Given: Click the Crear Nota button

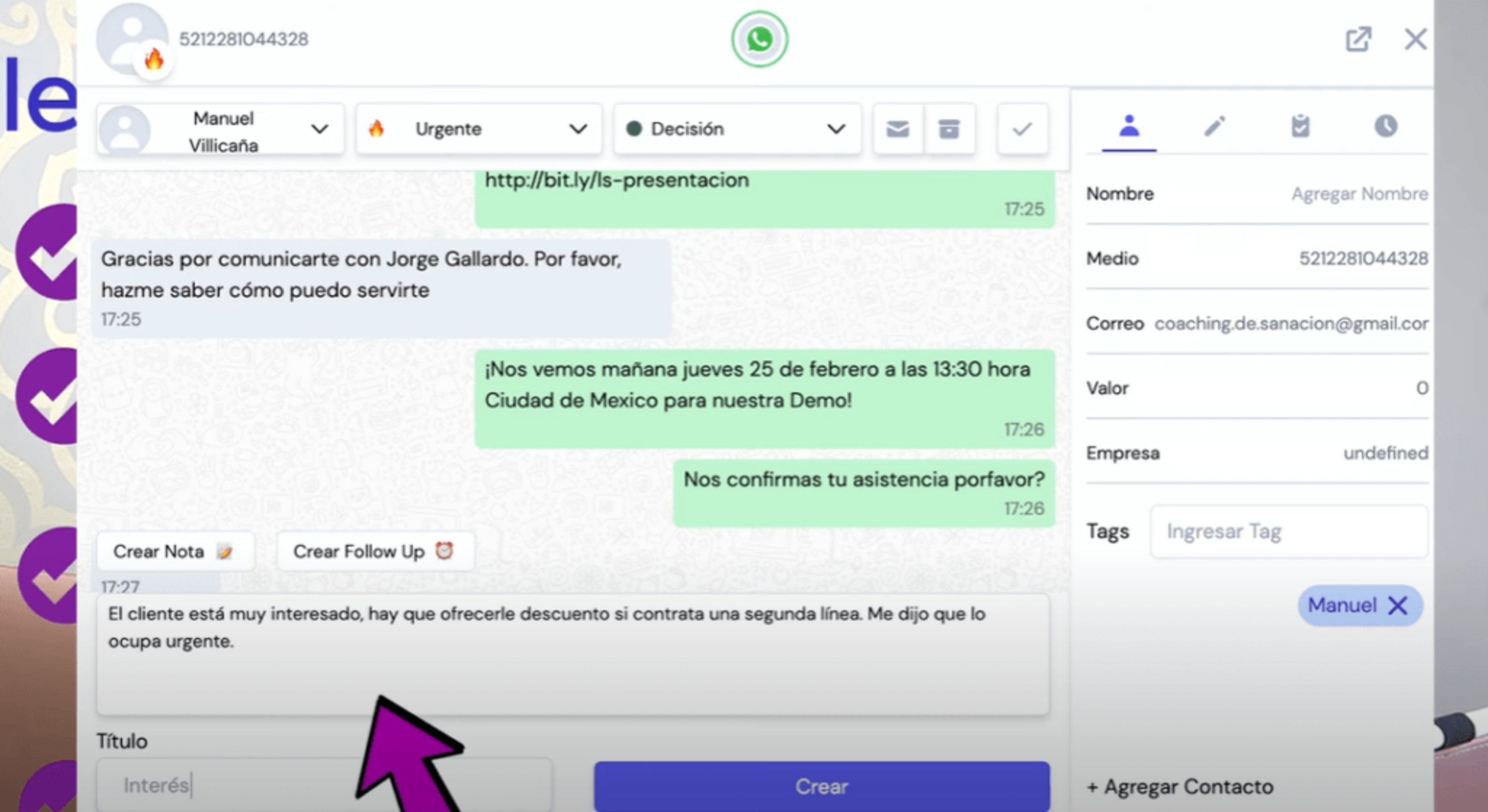Looking at the screenshot, I should coord(175,552).
